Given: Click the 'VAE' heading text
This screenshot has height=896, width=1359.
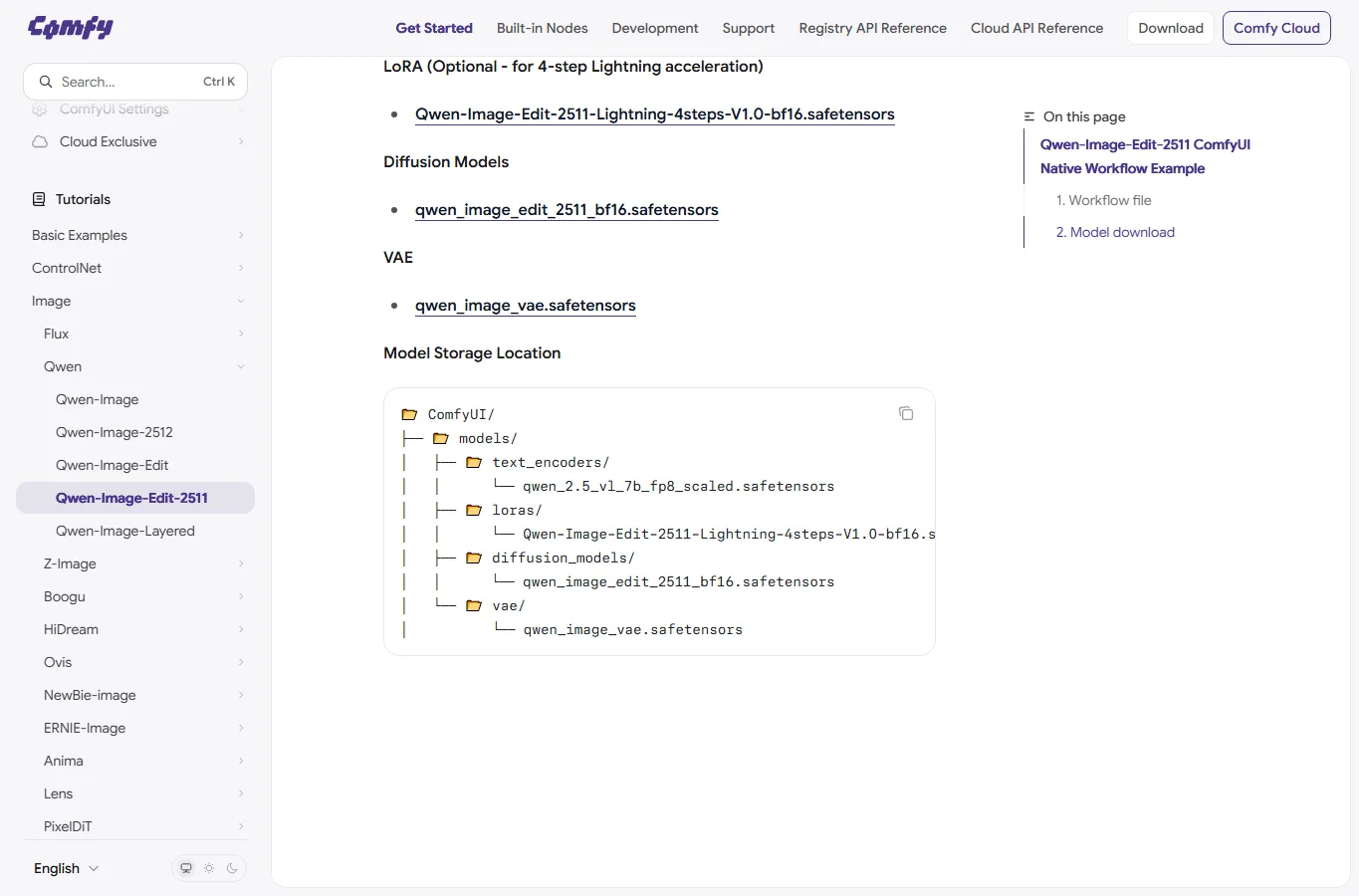Looking at the screenshot, I should pos(398,257).
